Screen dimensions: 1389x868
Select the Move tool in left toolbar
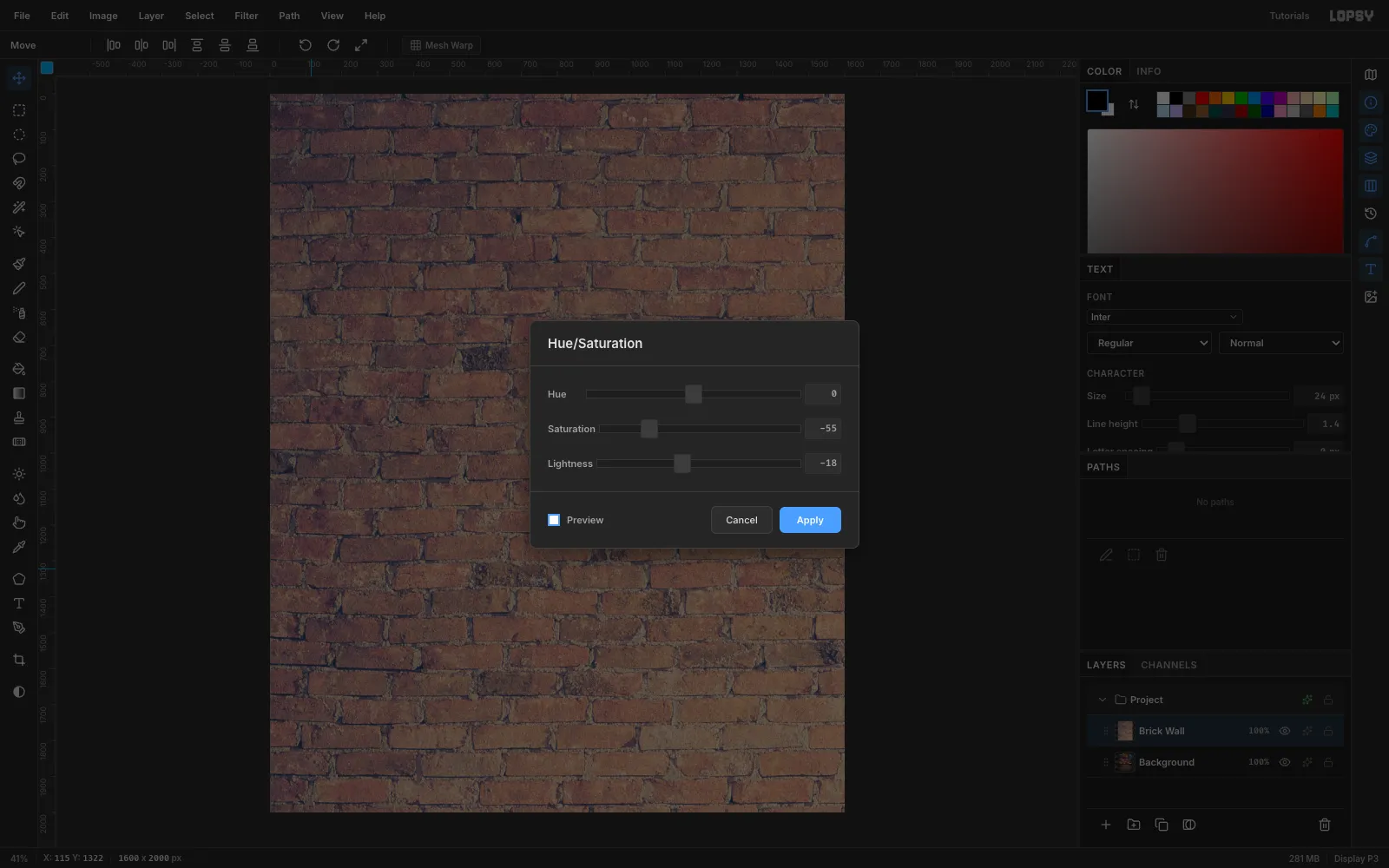pos(19,79)
